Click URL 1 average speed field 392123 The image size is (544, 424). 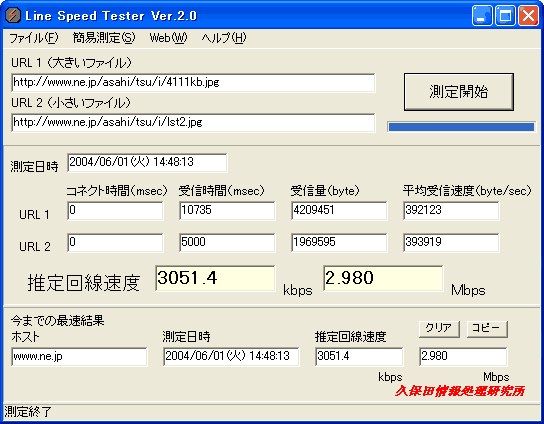pos(451,211)
